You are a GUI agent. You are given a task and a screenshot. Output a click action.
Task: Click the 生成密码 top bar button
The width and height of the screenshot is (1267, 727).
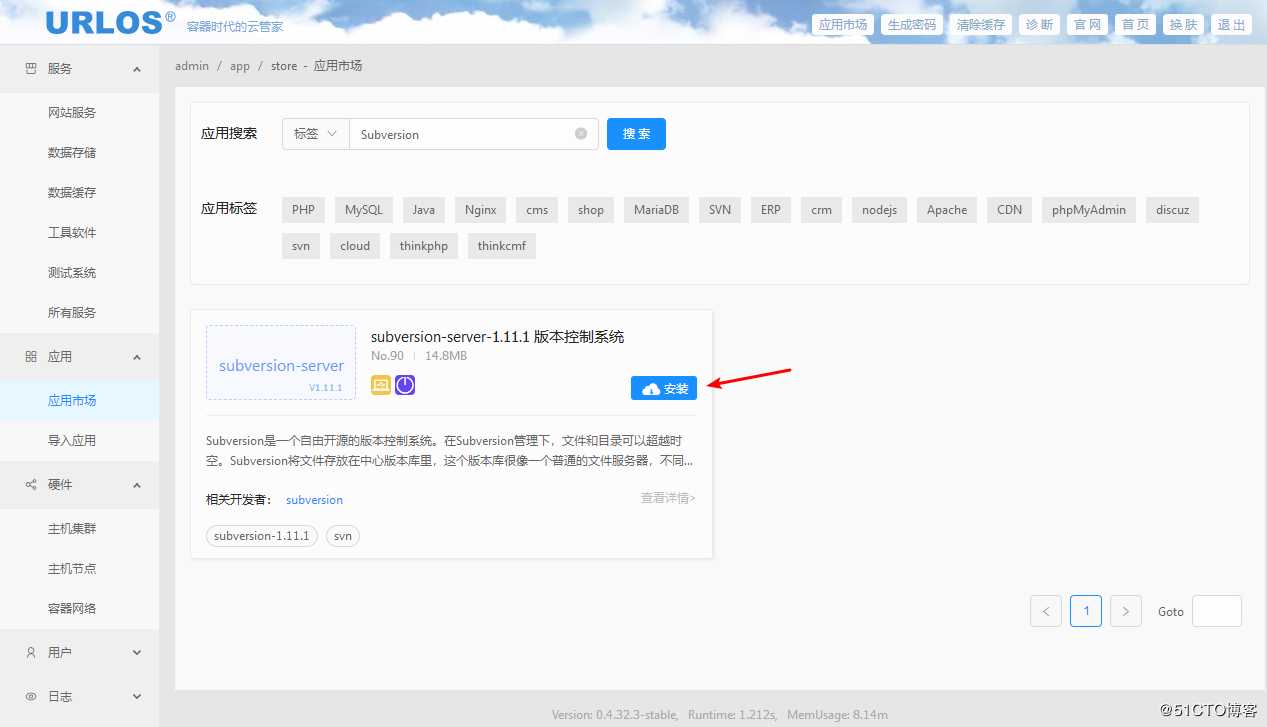point(912,25)
